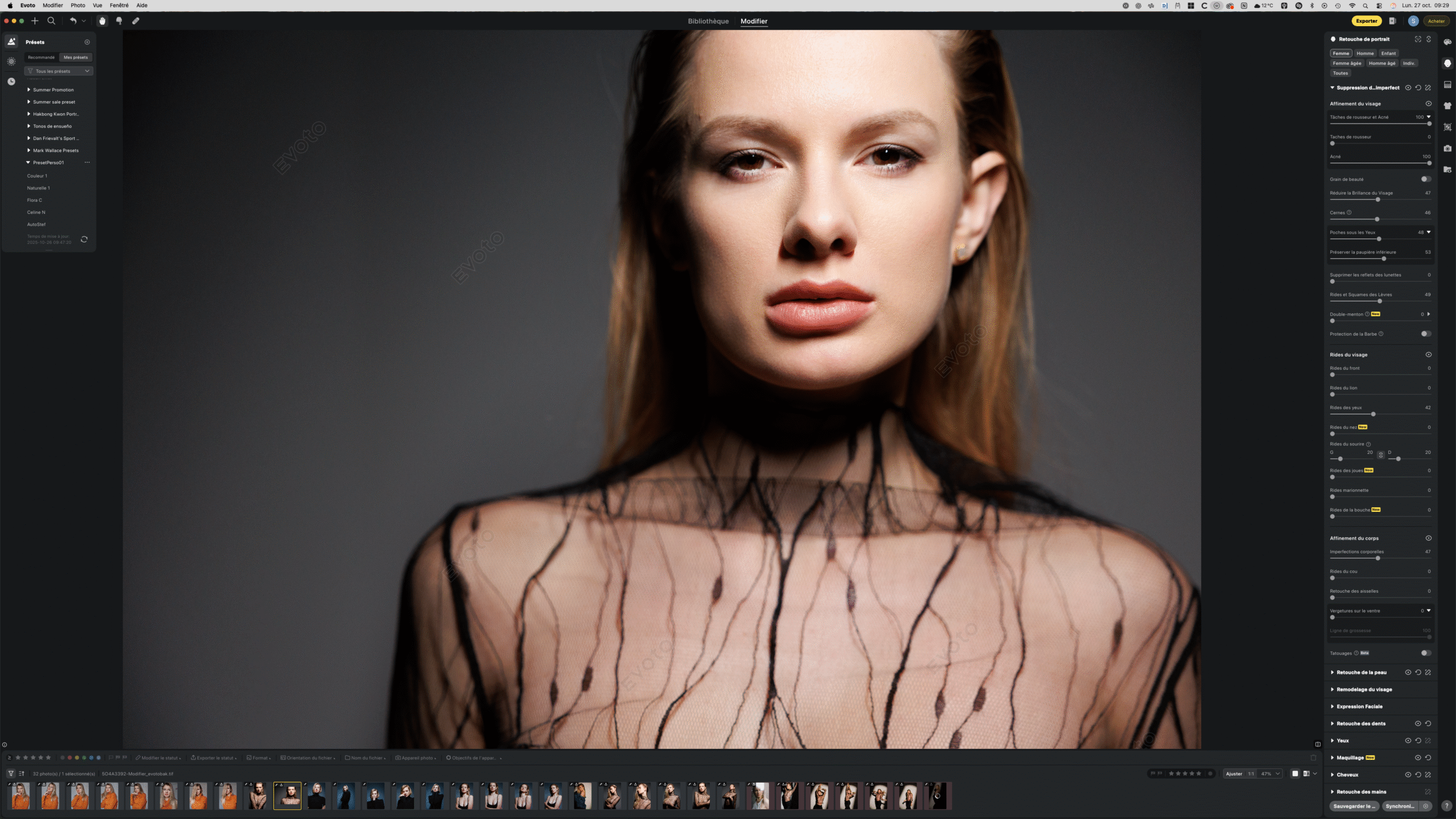Image resolution: width=1456 pixels, height=819 pixels.
Task: Enable the Protection de la Barbe toggle
Action: (x=1425, y=334)
